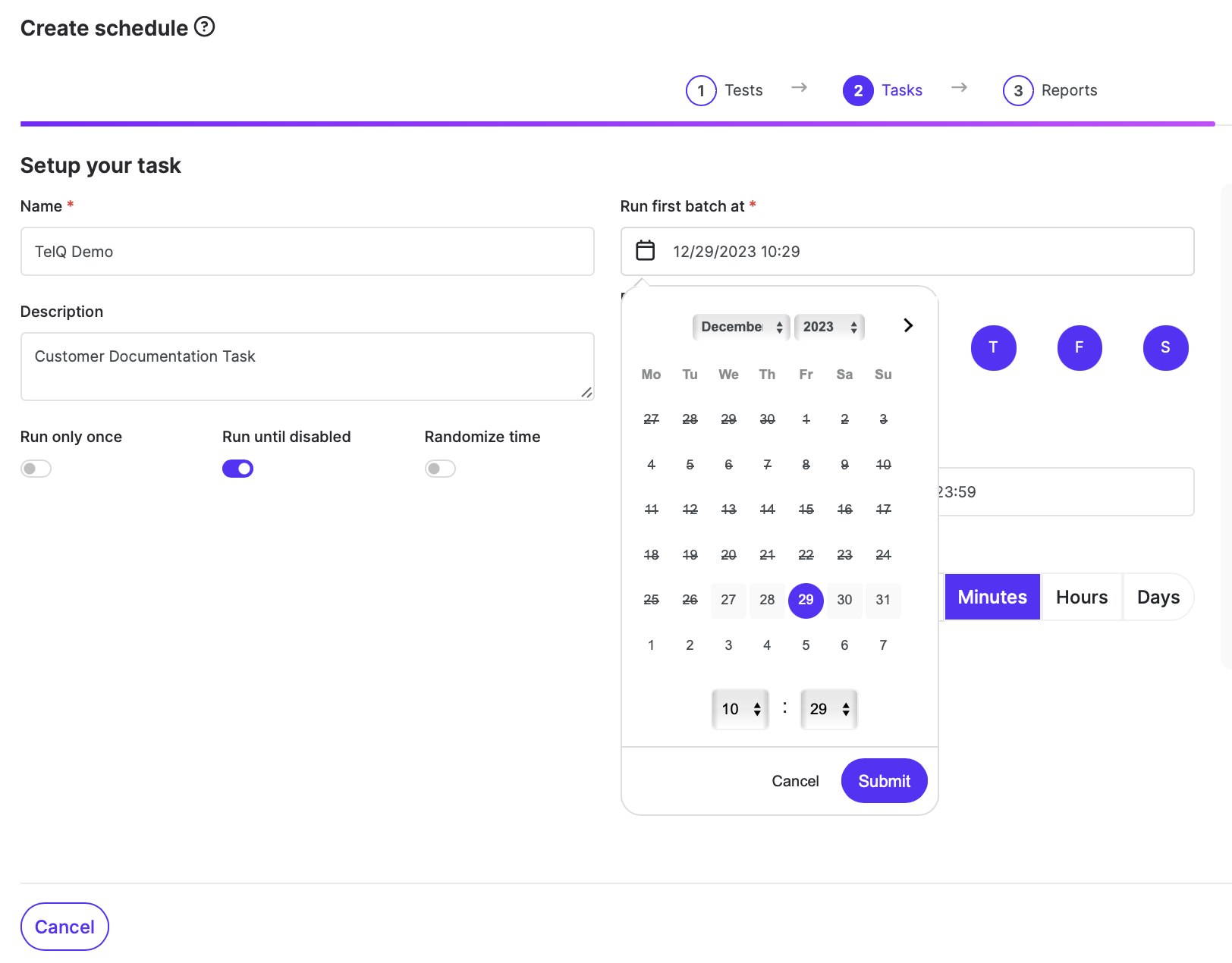Turn on Randomize time switch
The width and height of the screenshot is (1232, 963).
pyautogui.click(x=440, y=469)
